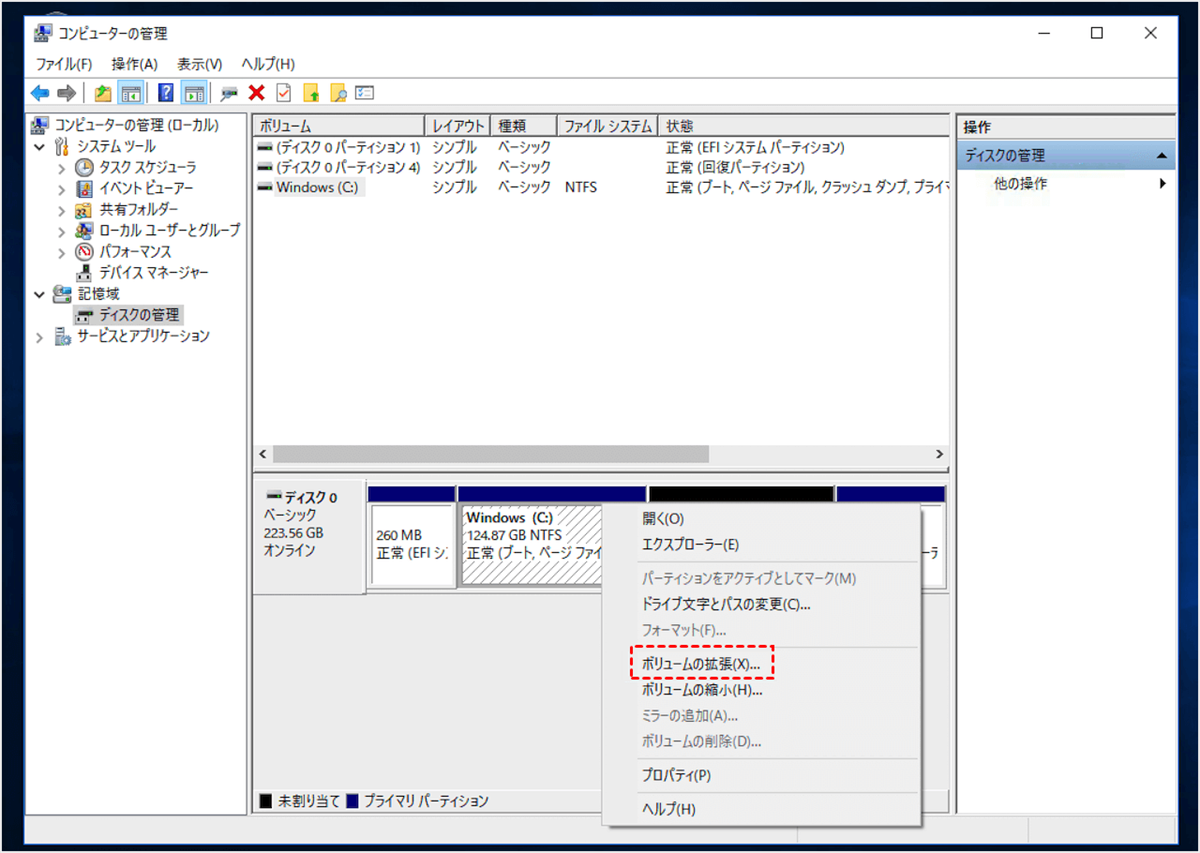The image size is (1200, 853).
Task: Click the checklist settings toolbar icon
Action: pos(365,93)
